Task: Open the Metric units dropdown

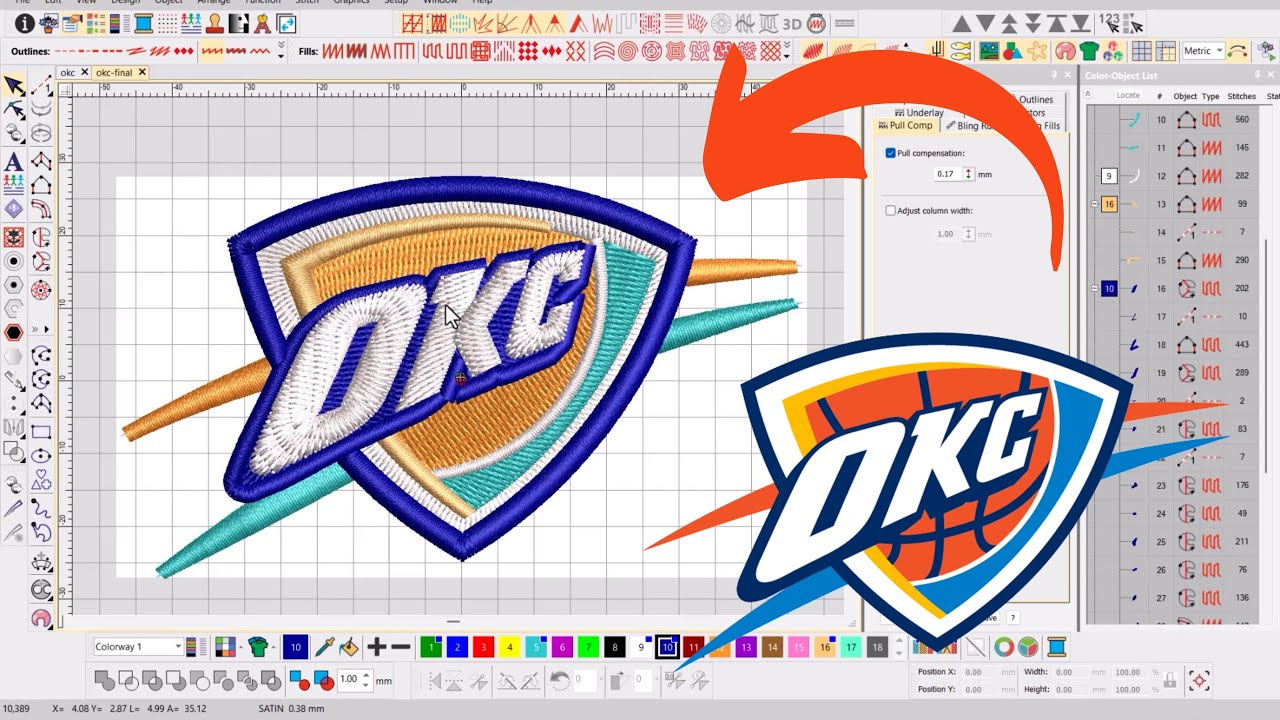Action: 1202,50
